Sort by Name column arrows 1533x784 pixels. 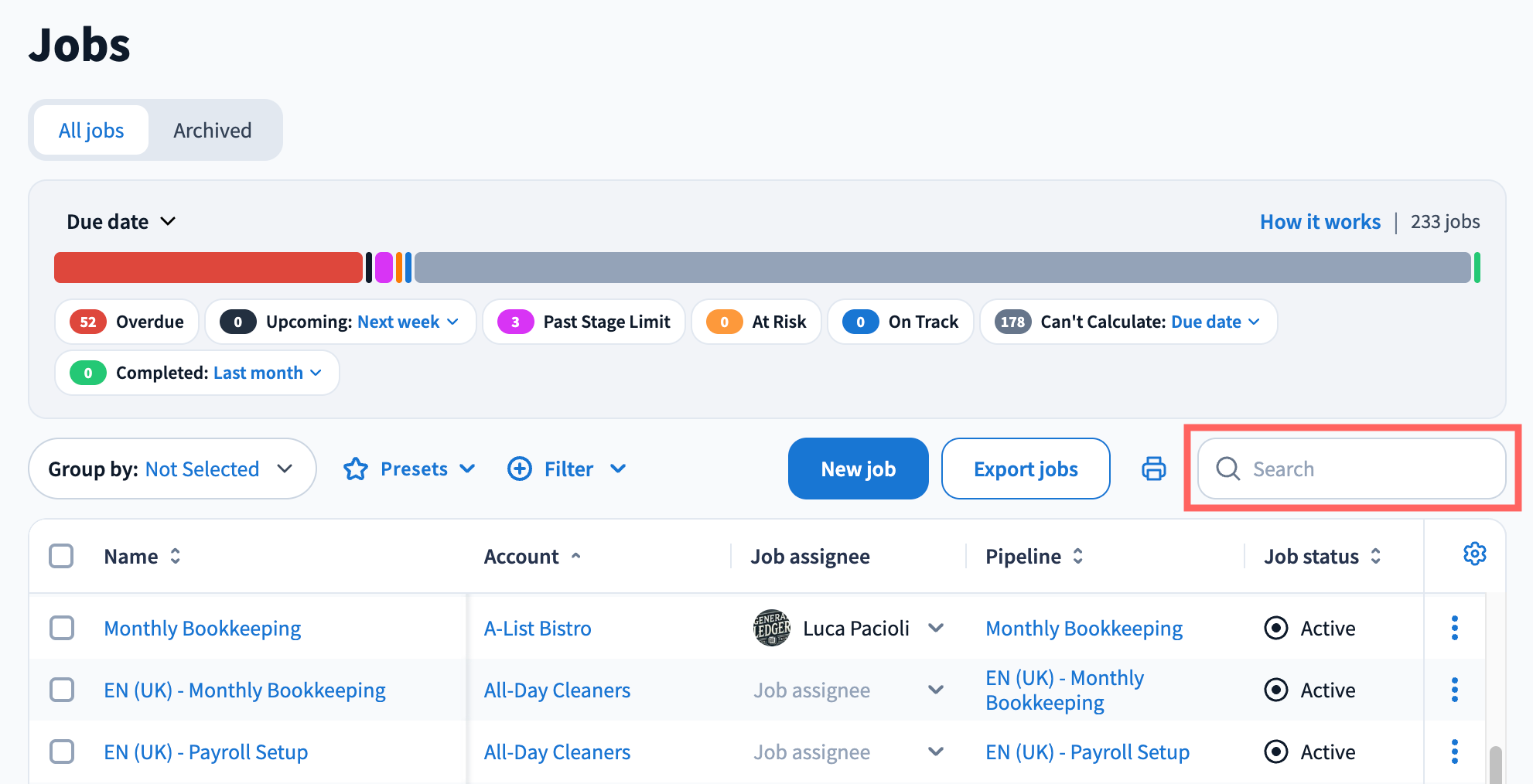176,557
